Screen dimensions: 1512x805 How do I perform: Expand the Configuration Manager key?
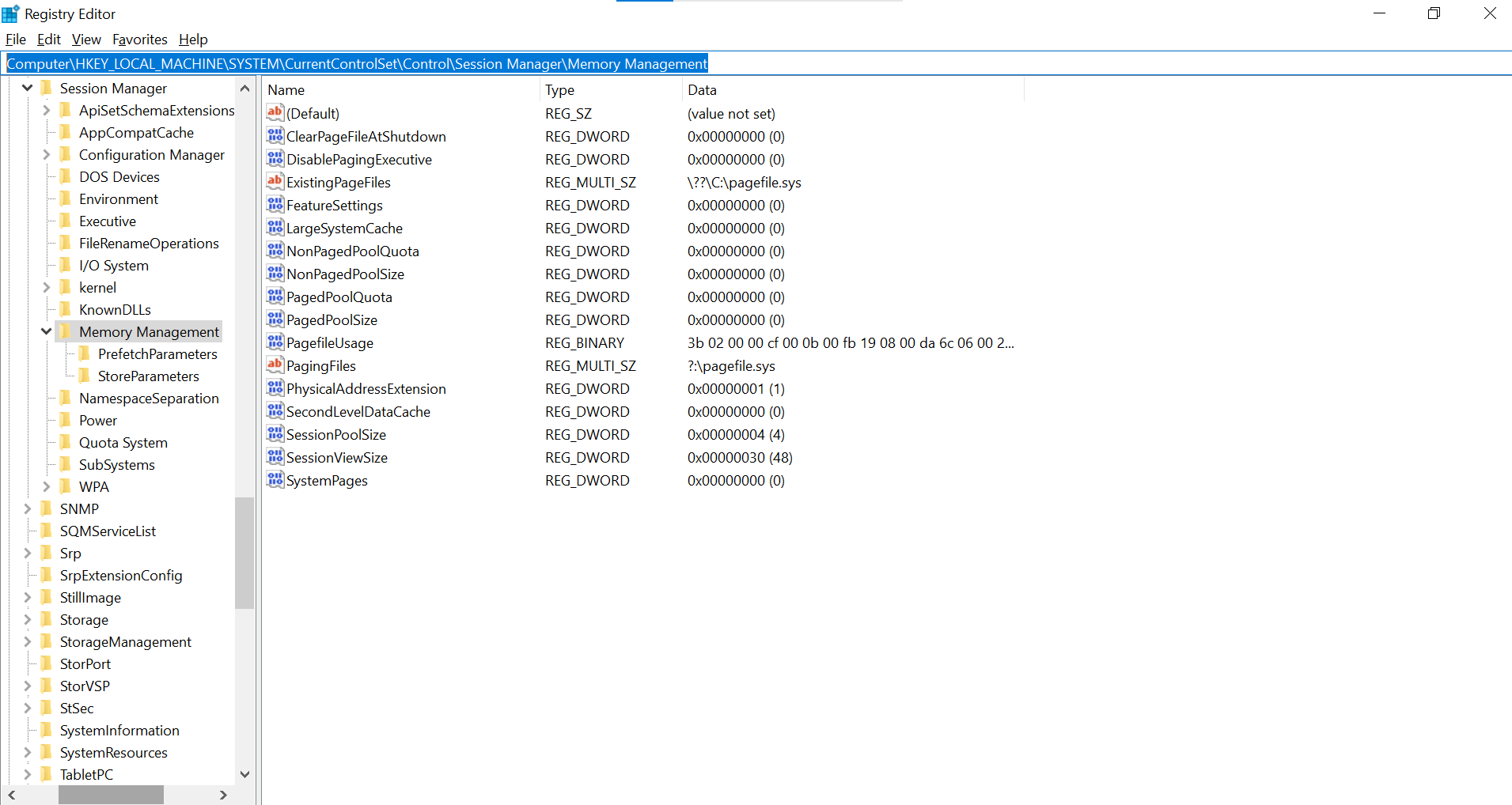point(47,154)
